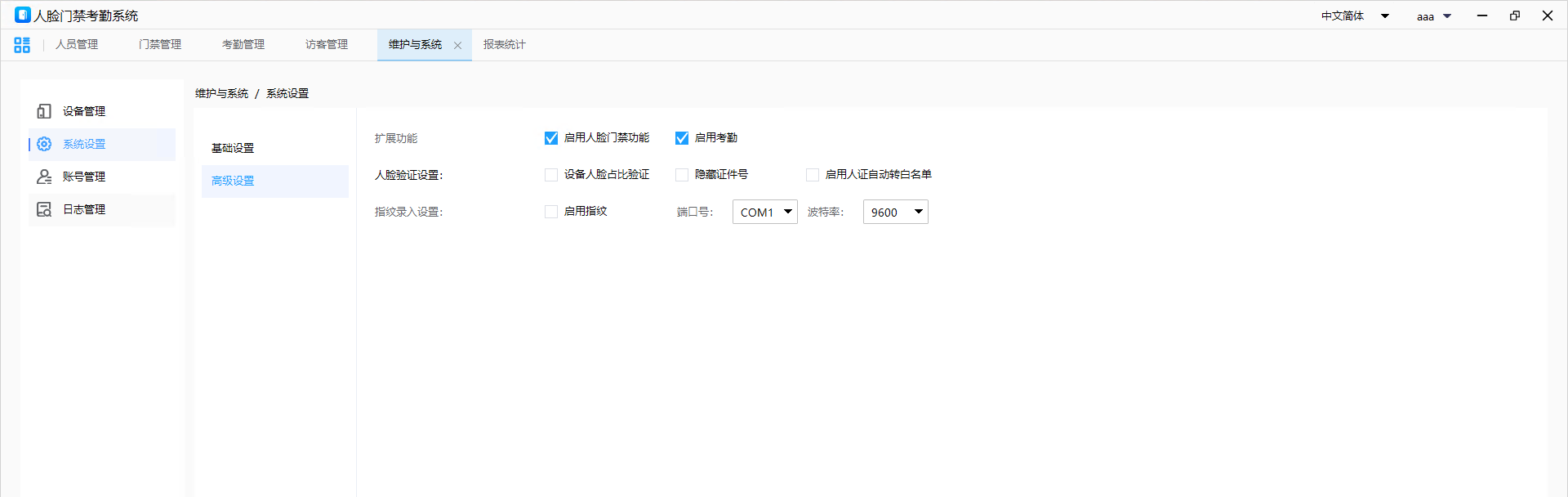Click the 系统设置 gear icon
1568x497 pixels.
44,144
